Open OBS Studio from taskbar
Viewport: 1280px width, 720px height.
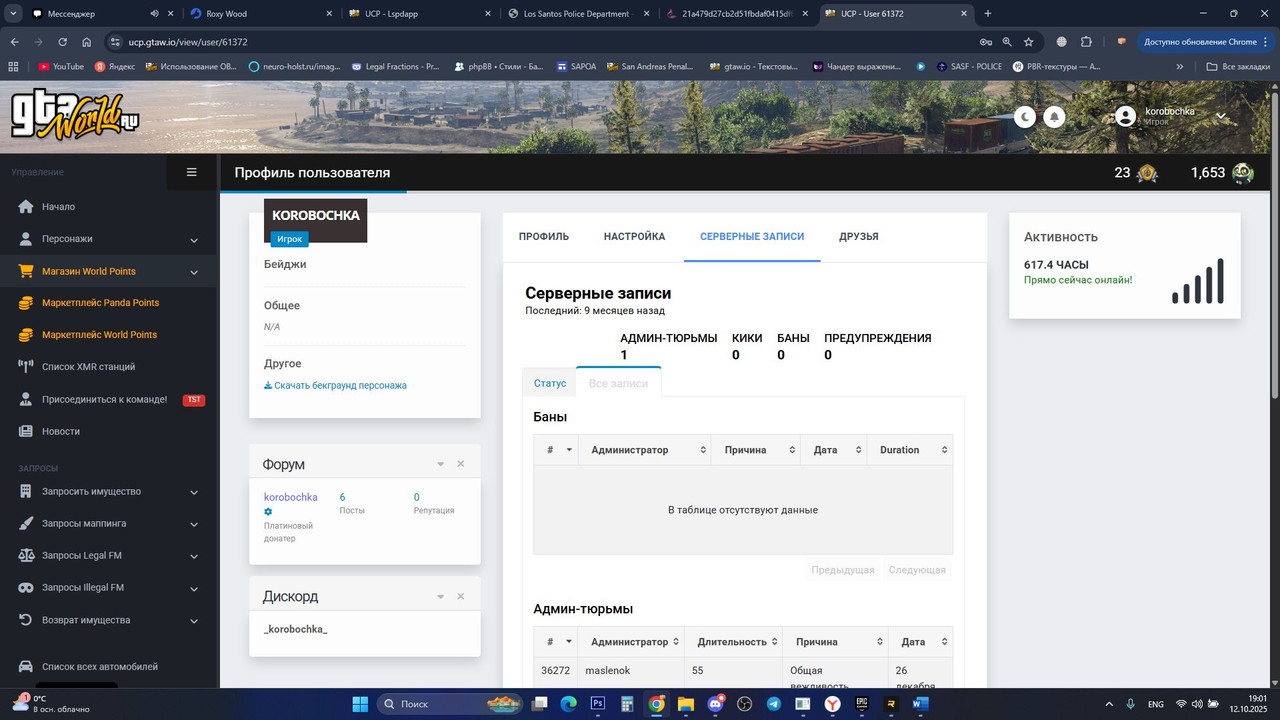(744, 704)
